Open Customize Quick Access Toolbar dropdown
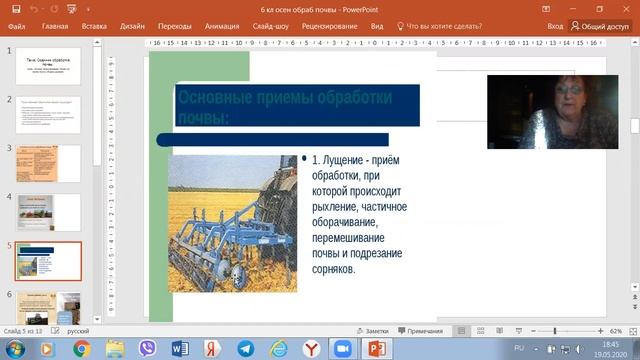Screen dimensions: 640x360 click(88, 9)
